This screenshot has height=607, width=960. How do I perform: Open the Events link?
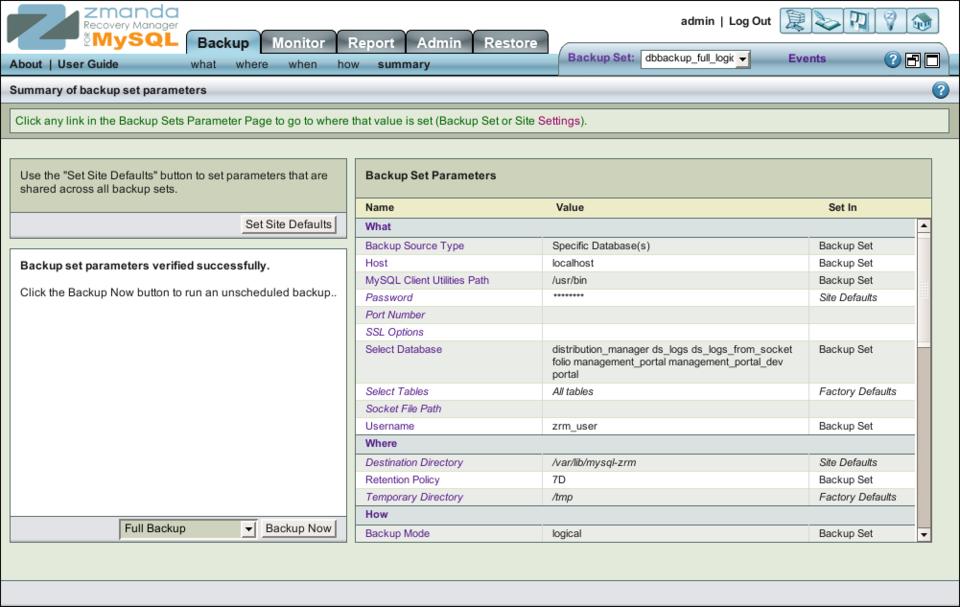pyautogui.click(x=807, y=59)
